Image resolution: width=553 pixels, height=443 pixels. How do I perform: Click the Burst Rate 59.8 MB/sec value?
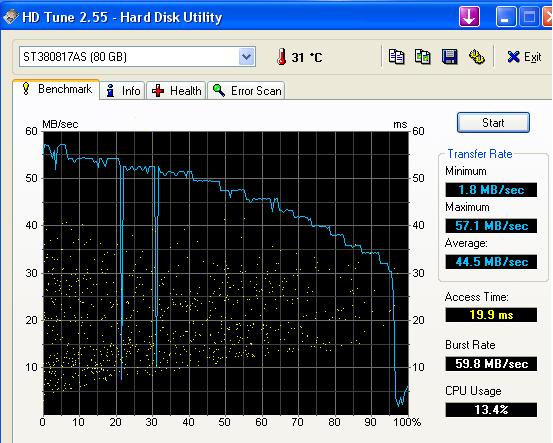491,363
